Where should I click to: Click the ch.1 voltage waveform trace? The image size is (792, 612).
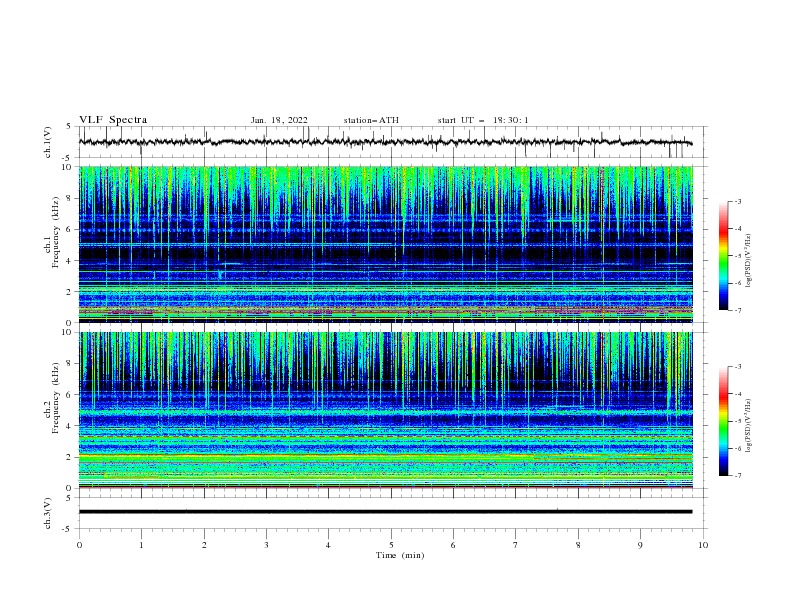click(x=385, y=142)
